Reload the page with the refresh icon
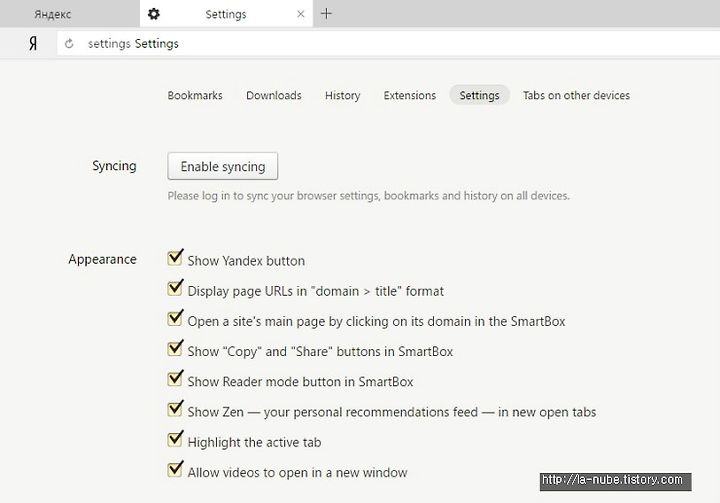The height and width of the screenshot is (503, 720). click(69, 44)
